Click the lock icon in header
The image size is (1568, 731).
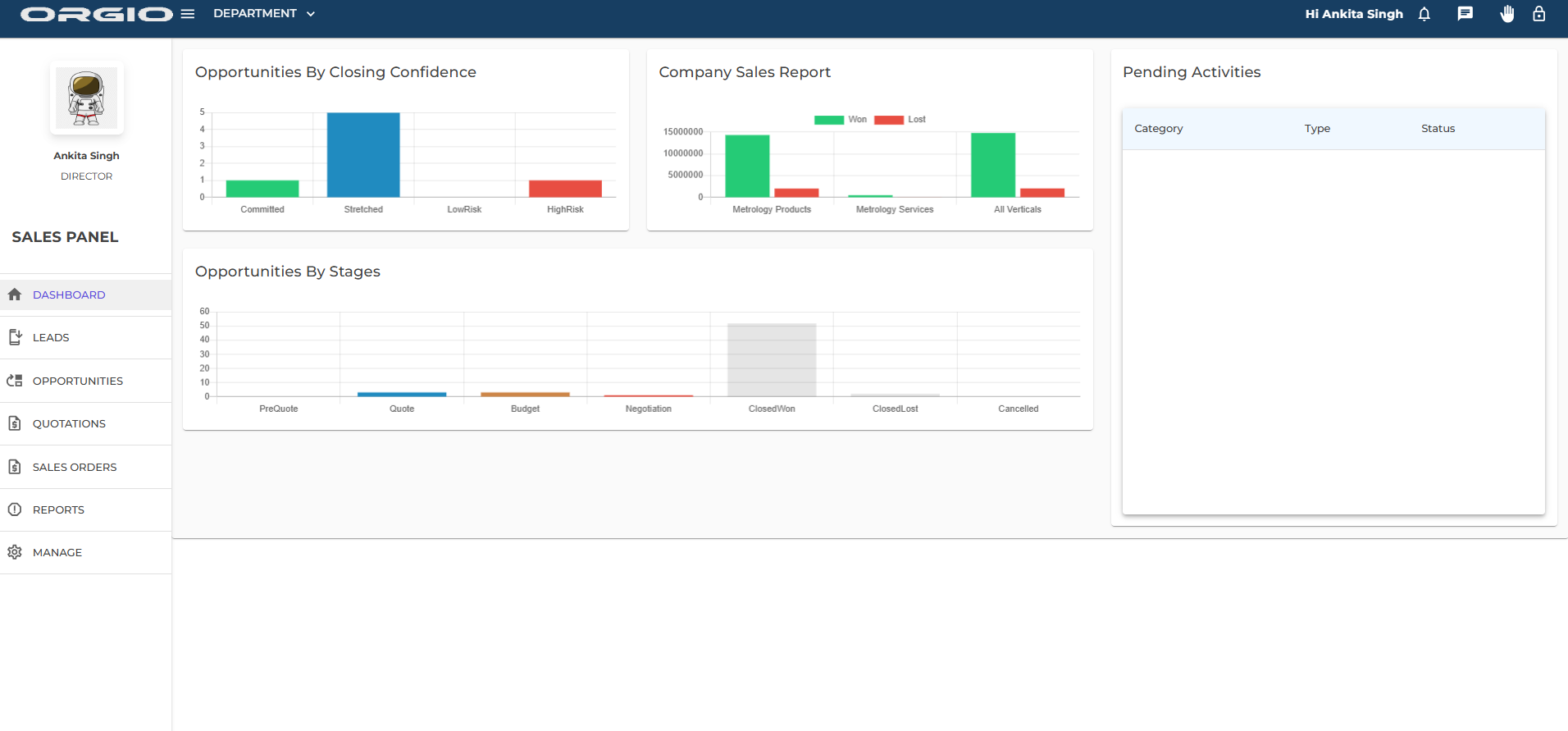pos(1539,14)
